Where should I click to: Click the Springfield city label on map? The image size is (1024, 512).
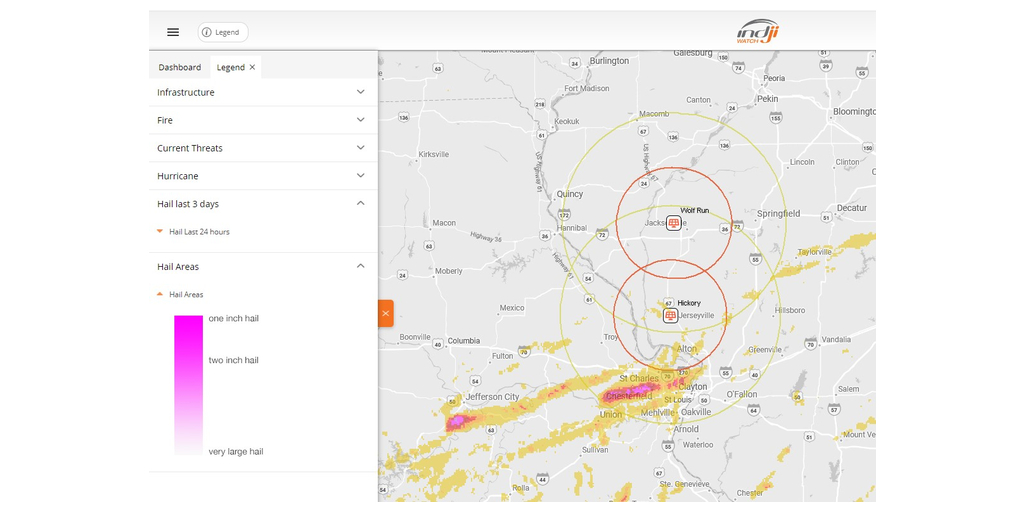click(778, 214)
